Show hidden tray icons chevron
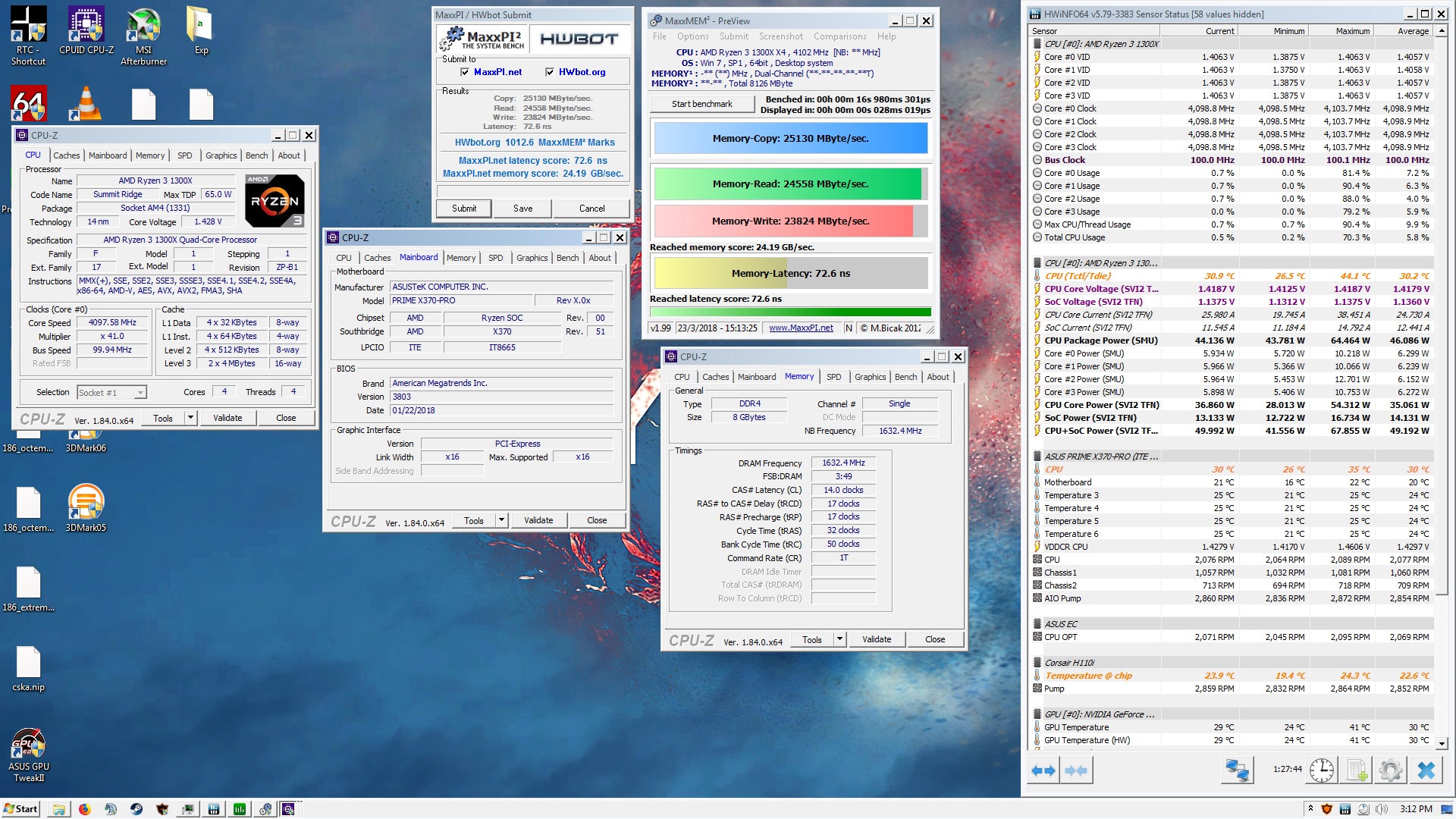This screenshot has width=1456, height=819. 1310,809
